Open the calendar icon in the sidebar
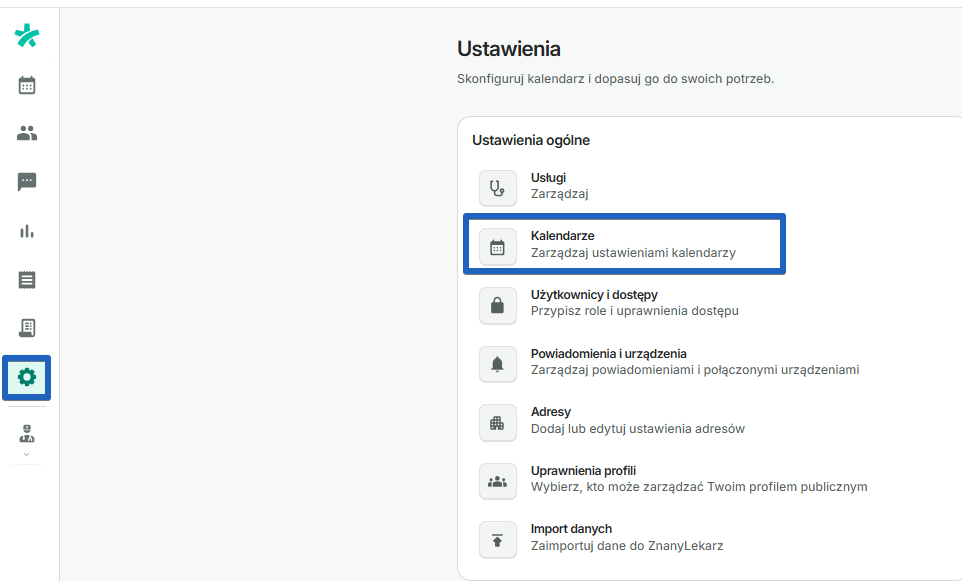 [26, 85]
